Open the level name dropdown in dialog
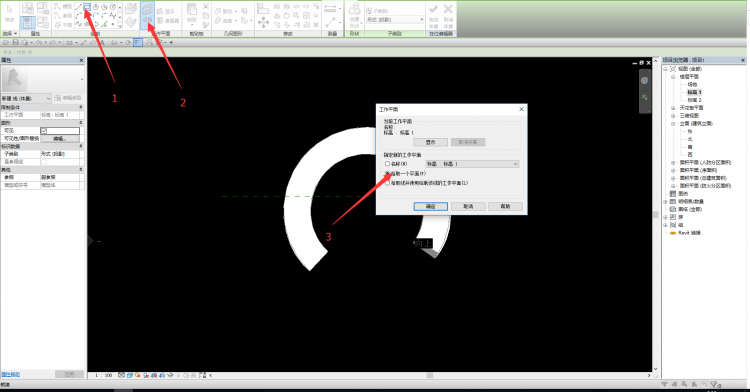The width and height of the screenshot is (750, 392). point(472,164)
